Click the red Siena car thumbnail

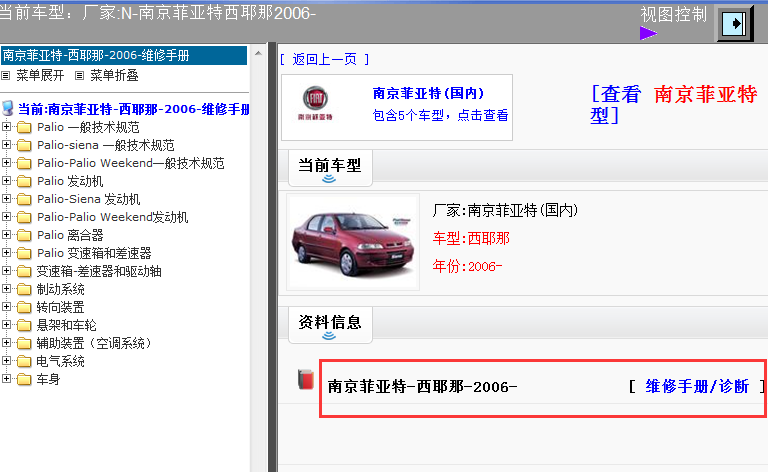pos(353,242)
